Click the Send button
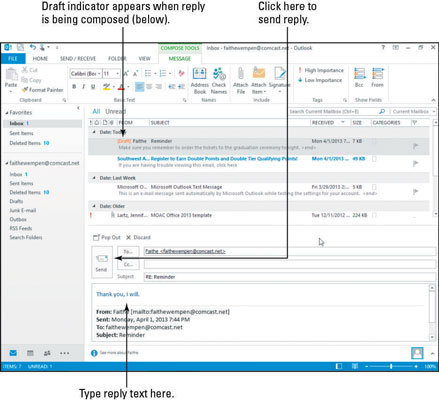439x400 pixels. (x=102, y=262)
